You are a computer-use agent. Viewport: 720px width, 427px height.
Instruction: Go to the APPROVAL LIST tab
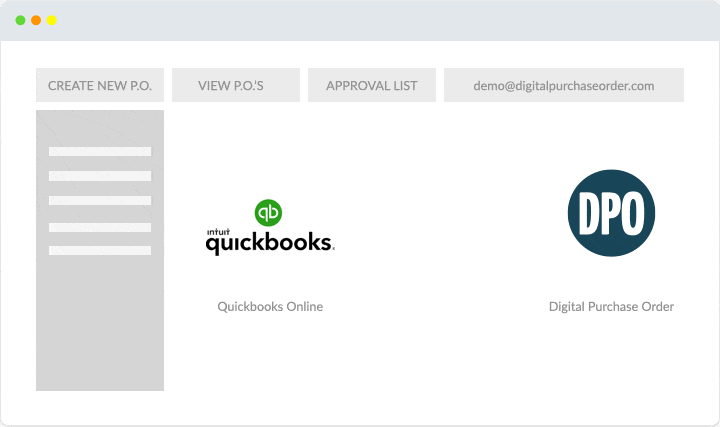pyautogui.click(x=371, y=85)
